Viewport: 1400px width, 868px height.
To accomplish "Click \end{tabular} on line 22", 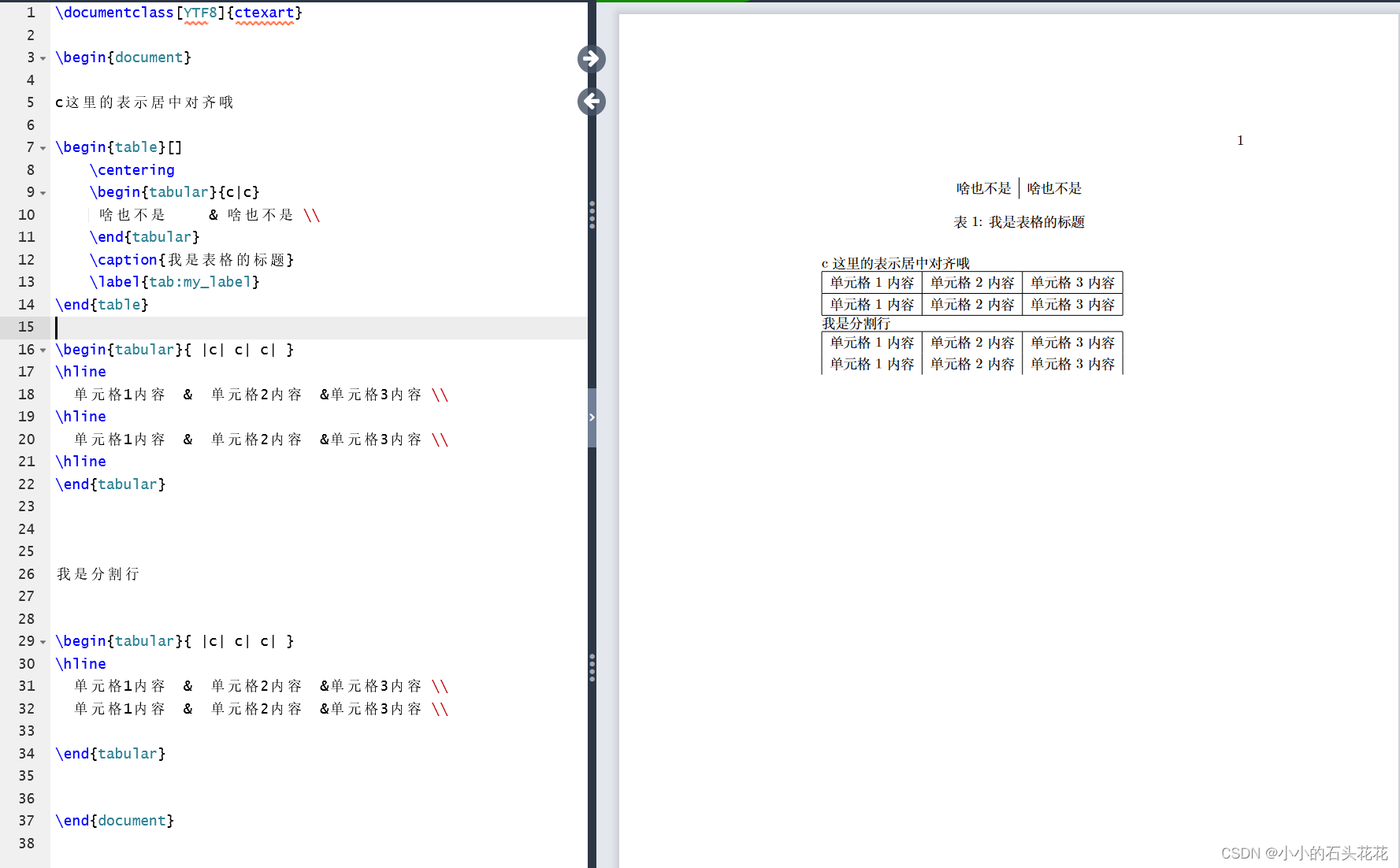I will [x=110, y=484].
